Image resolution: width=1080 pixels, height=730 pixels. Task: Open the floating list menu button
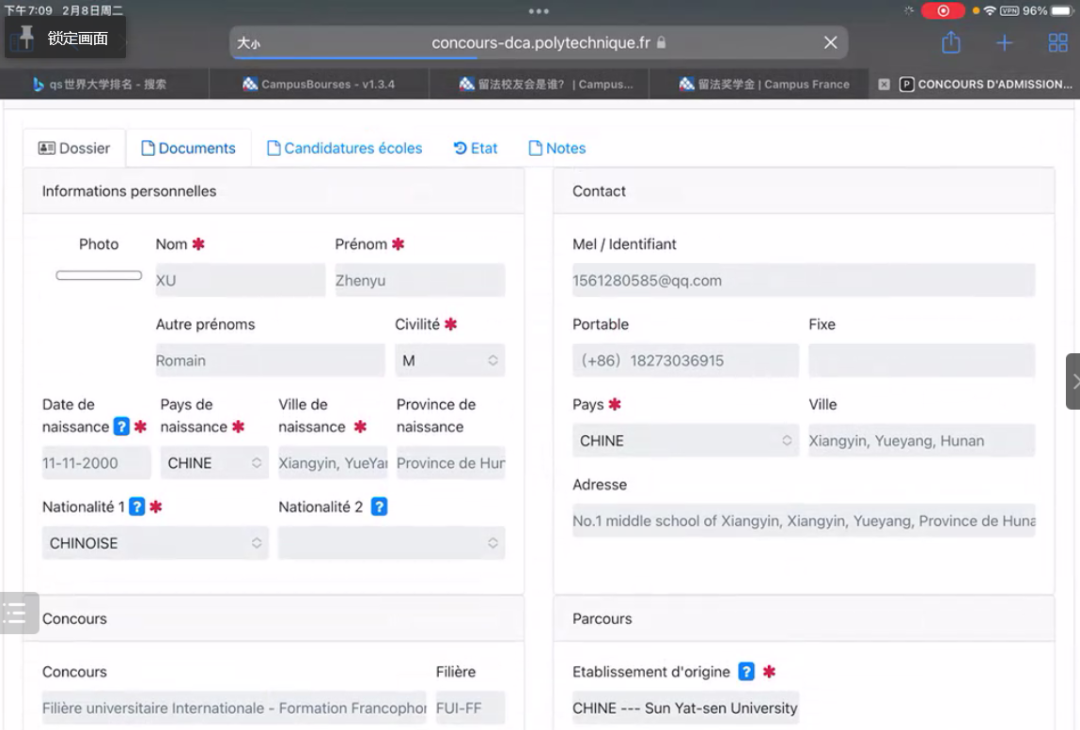click(x=17, y=613)
